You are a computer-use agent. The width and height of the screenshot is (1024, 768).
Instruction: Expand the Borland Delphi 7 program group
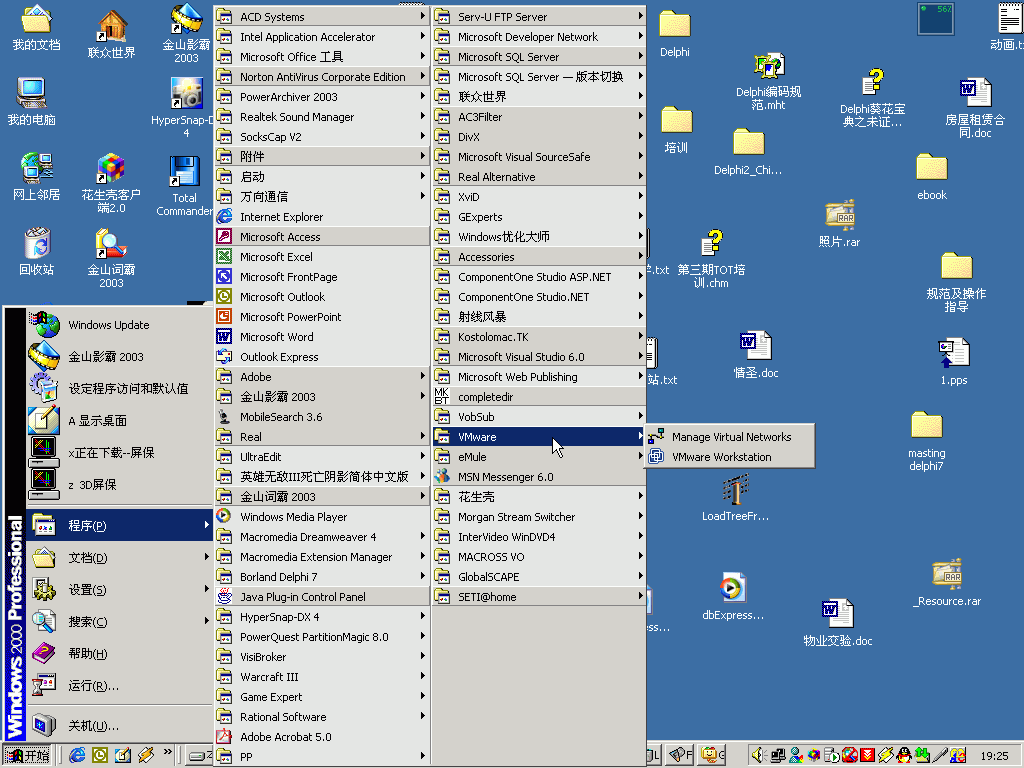coord(321,577)
